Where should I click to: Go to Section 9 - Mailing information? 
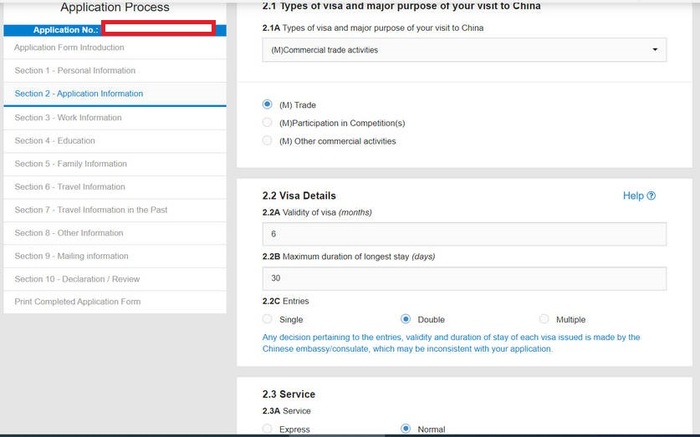(x=115, y=256)
